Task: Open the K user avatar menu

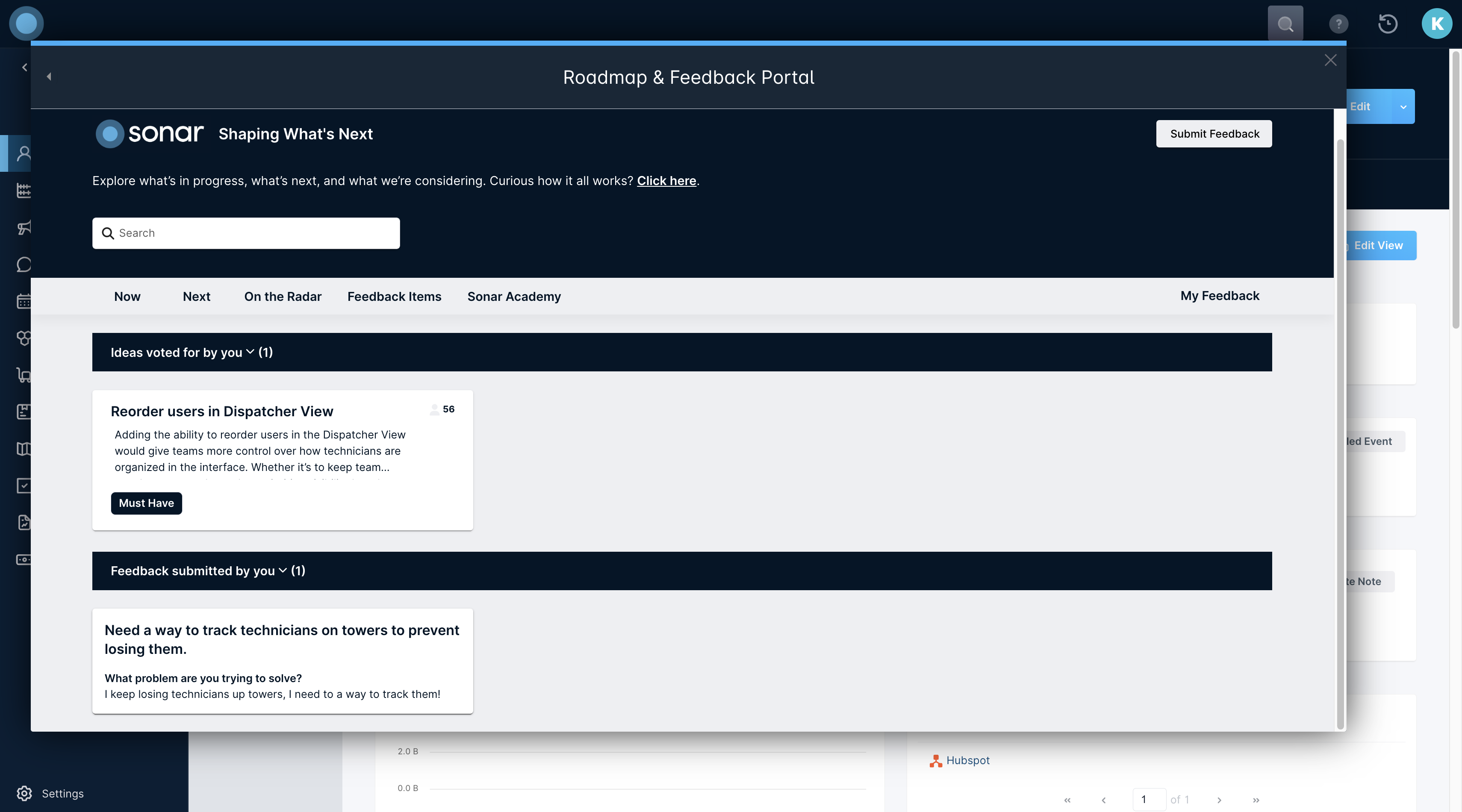Action: tap(1436, 24)
